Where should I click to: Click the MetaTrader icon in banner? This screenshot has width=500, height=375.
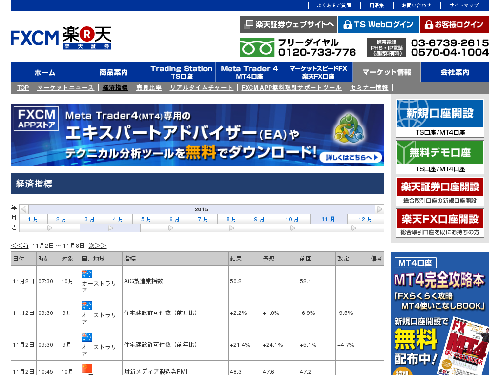click(x=348, y=128)
